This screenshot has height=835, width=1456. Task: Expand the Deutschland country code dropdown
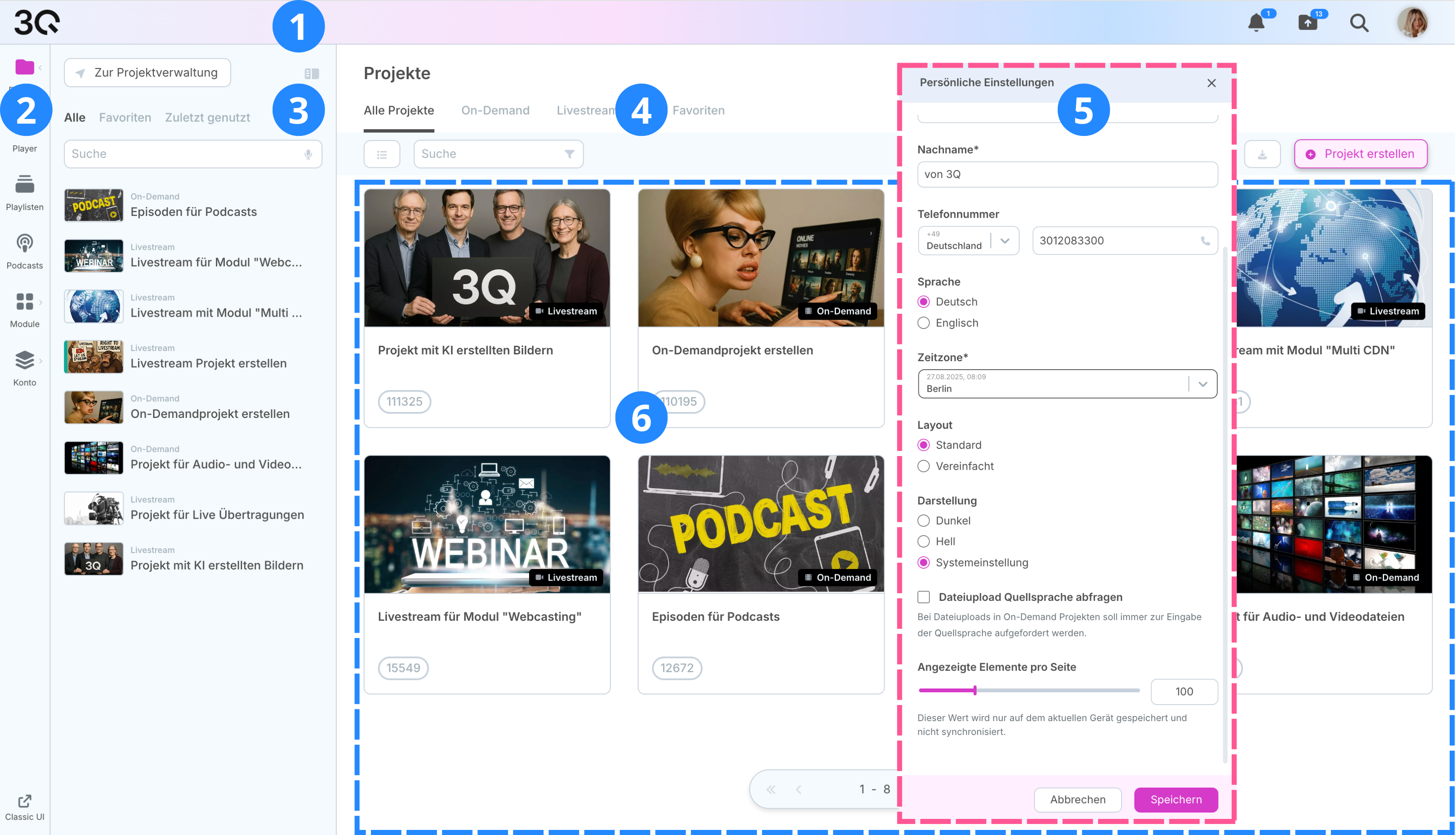click(x=1004, y=241)
